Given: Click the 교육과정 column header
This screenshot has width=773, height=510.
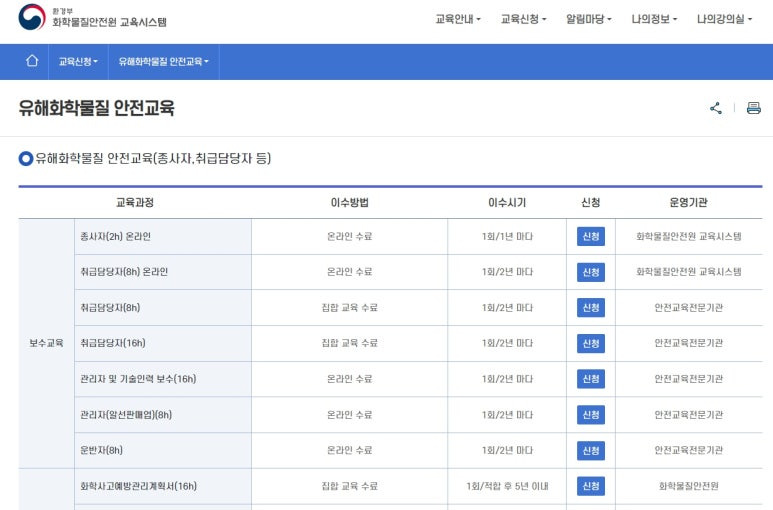Looking at the screenshot, I should click(x=135, y=203).
